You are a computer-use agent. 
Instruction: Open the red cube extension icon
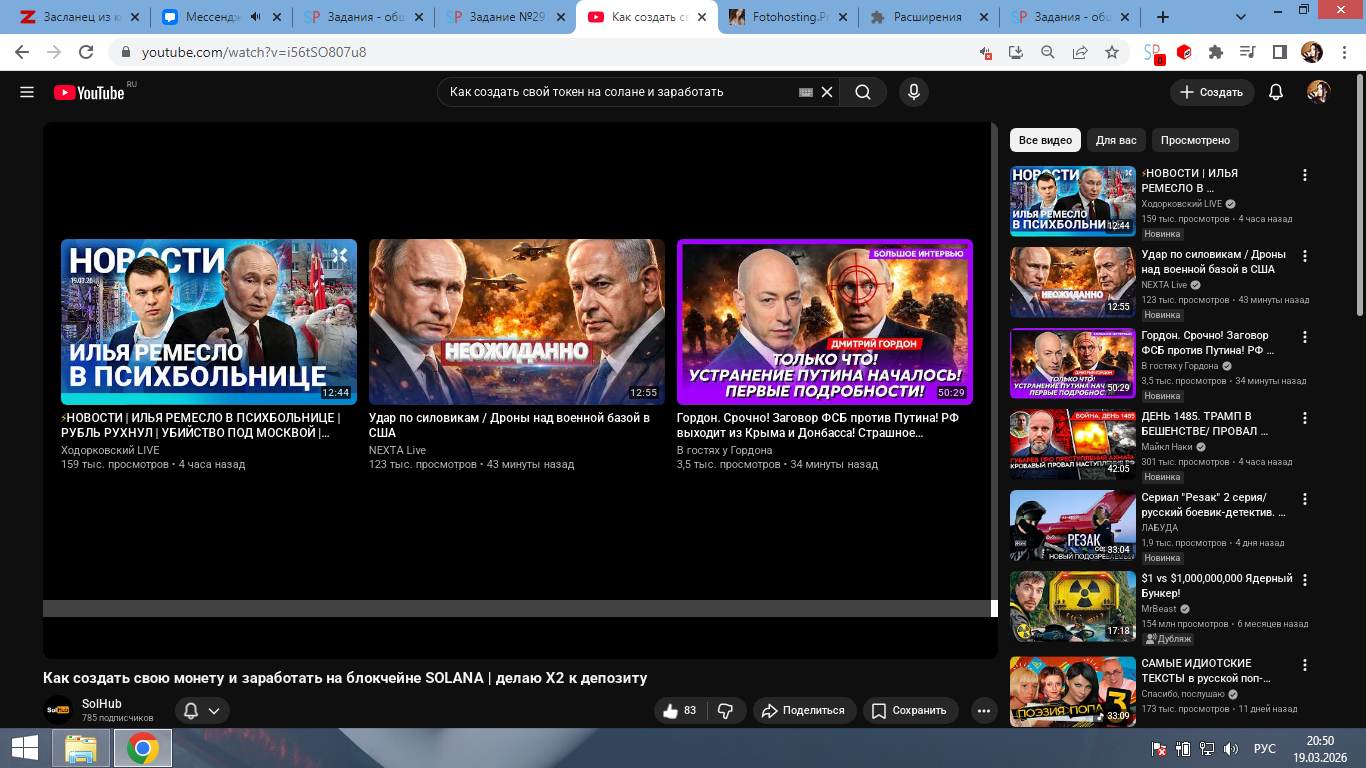click(1184, 52)
